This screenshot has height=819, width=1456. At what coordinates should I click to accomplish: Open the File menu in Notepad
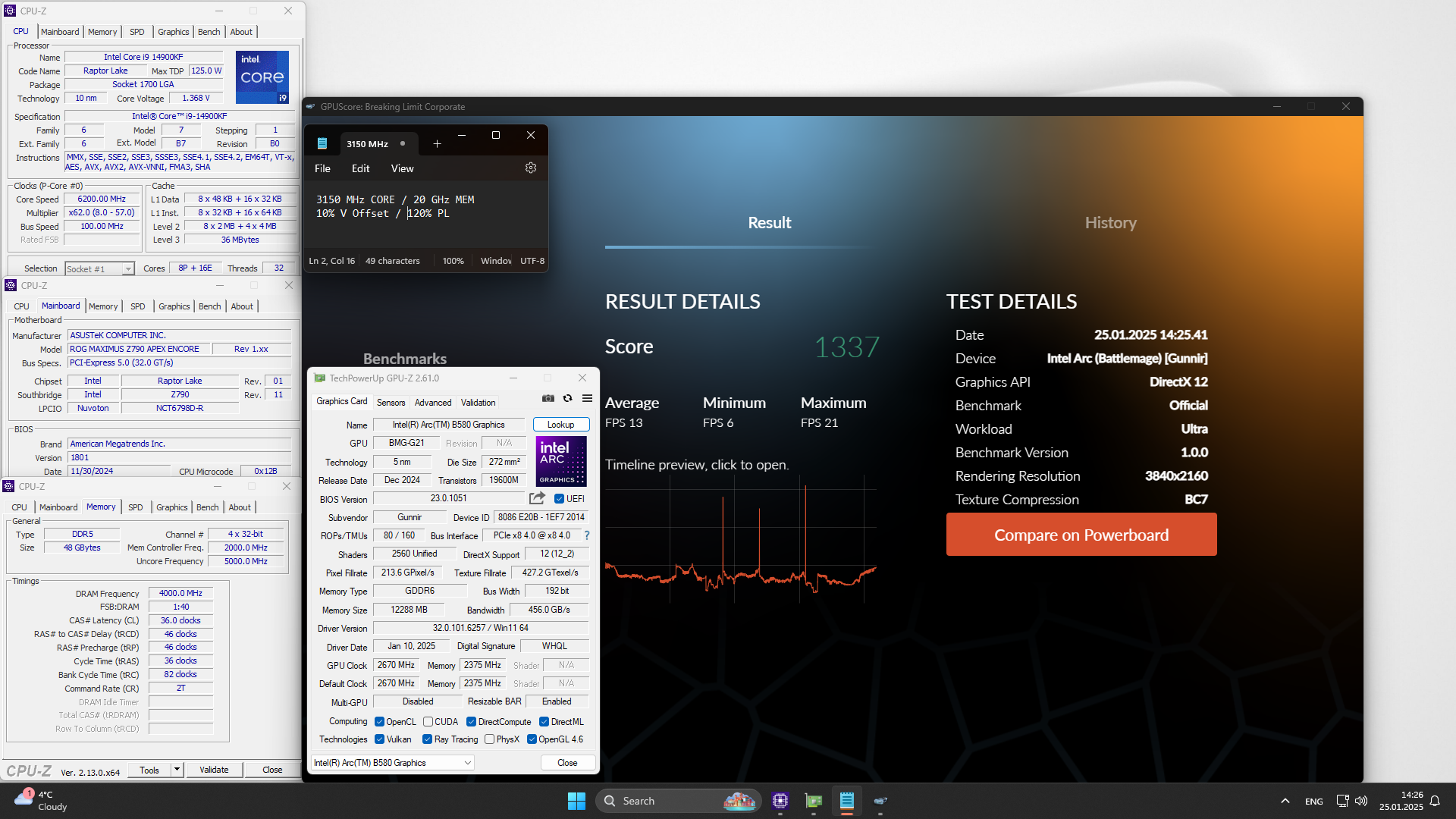tap(322, 168)
